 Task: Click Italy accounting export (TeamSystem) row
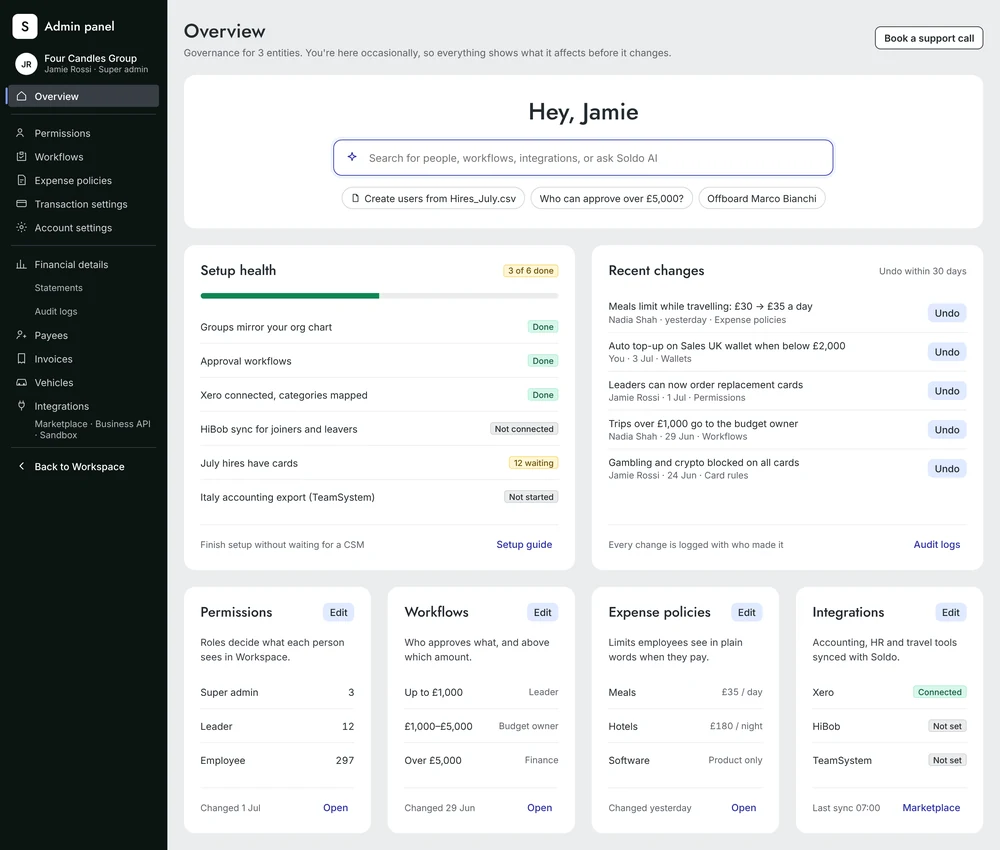click(x=379, y=497)
